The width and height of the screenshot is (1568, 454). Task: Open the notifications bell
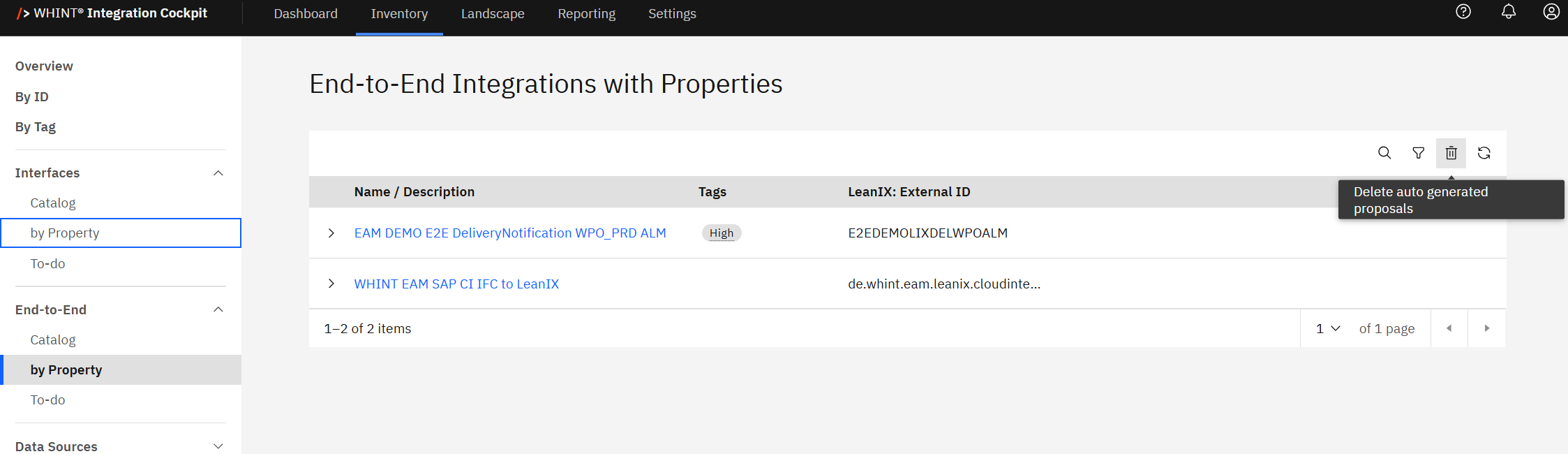[x=1509, y=12]
